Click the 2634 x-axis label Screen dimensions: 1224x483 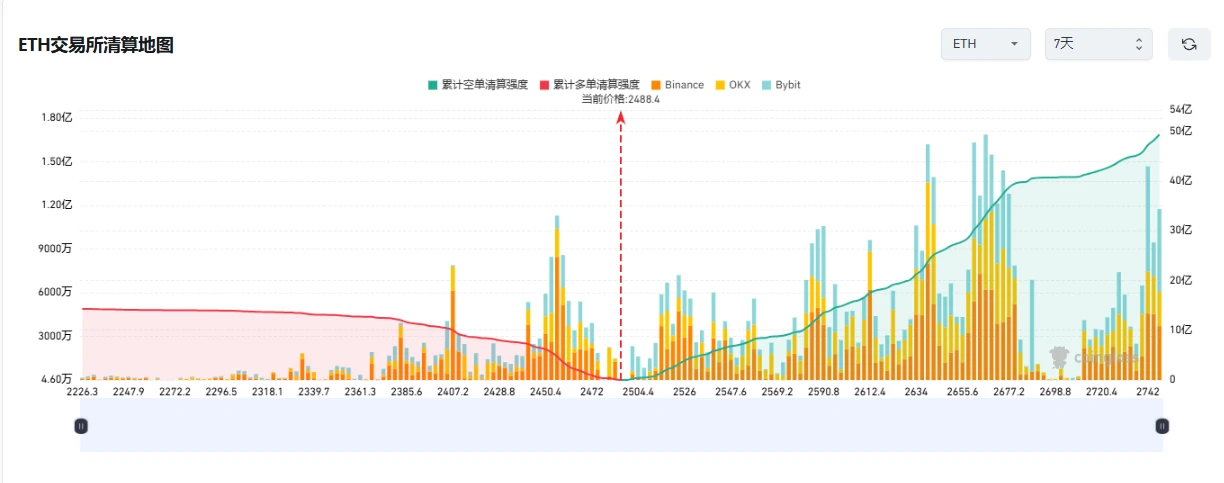tap(916, 392)
